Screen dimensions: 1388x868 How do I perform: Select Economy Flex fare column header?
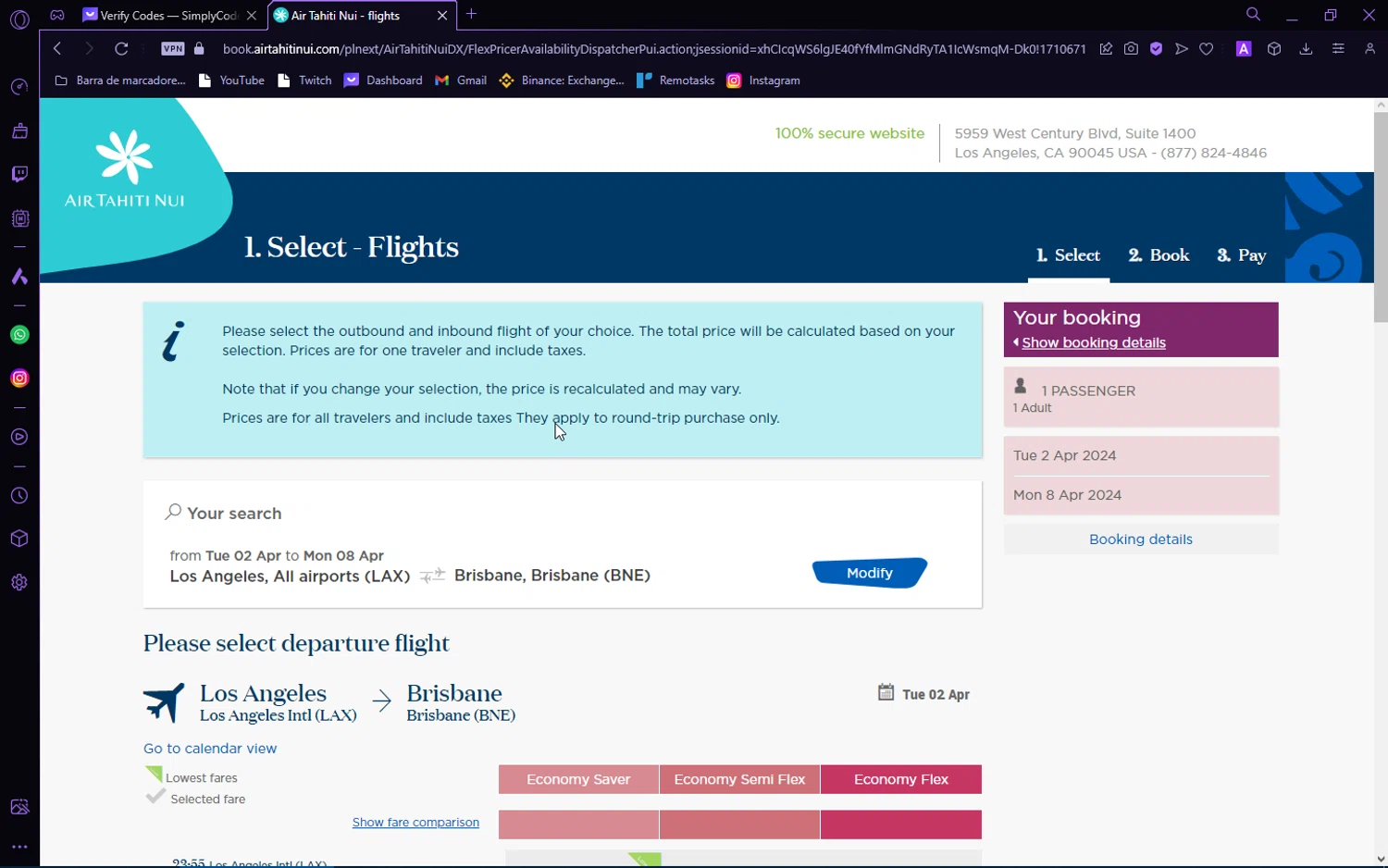(x=901, y=779)
